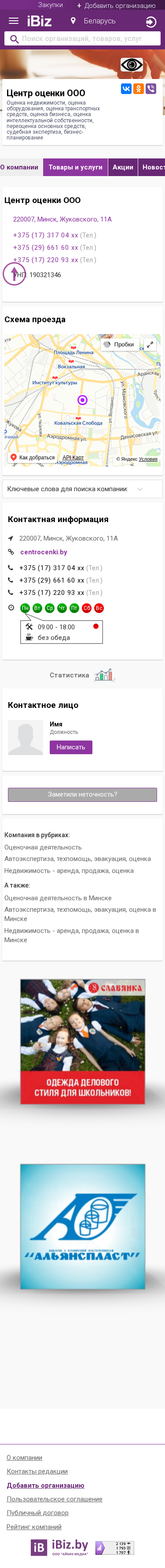Share via Odnoklassniki icon
Viewport: 165px width, 1568px height.
[138, 89]
